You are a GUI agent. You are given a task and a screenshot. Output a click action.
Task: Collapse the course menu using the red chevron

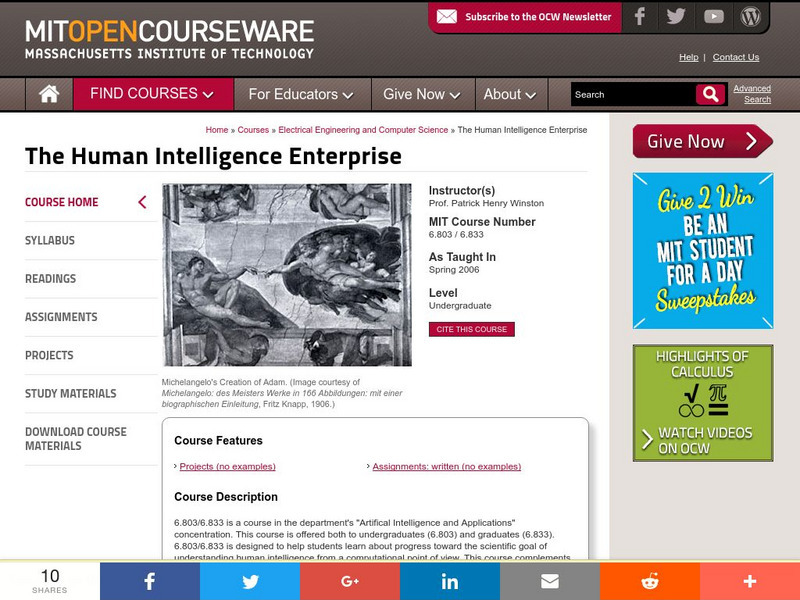(x=142, y=202)
